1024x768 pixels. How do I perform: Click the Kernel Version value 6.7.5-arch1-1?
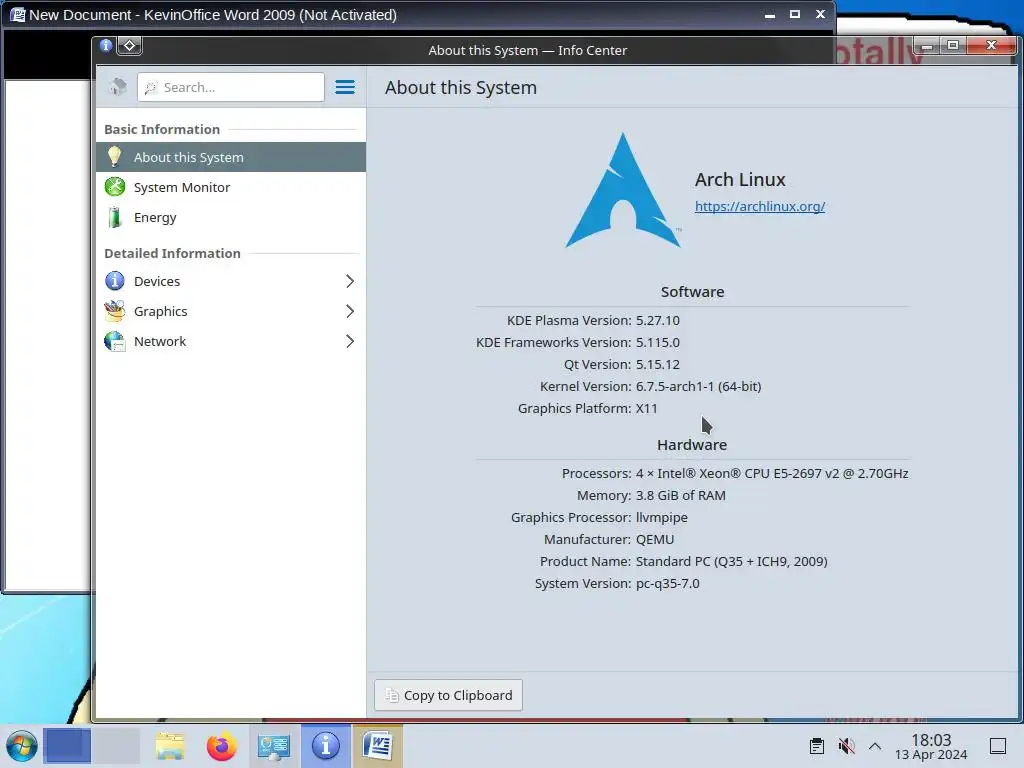click(x=698, y=386)
